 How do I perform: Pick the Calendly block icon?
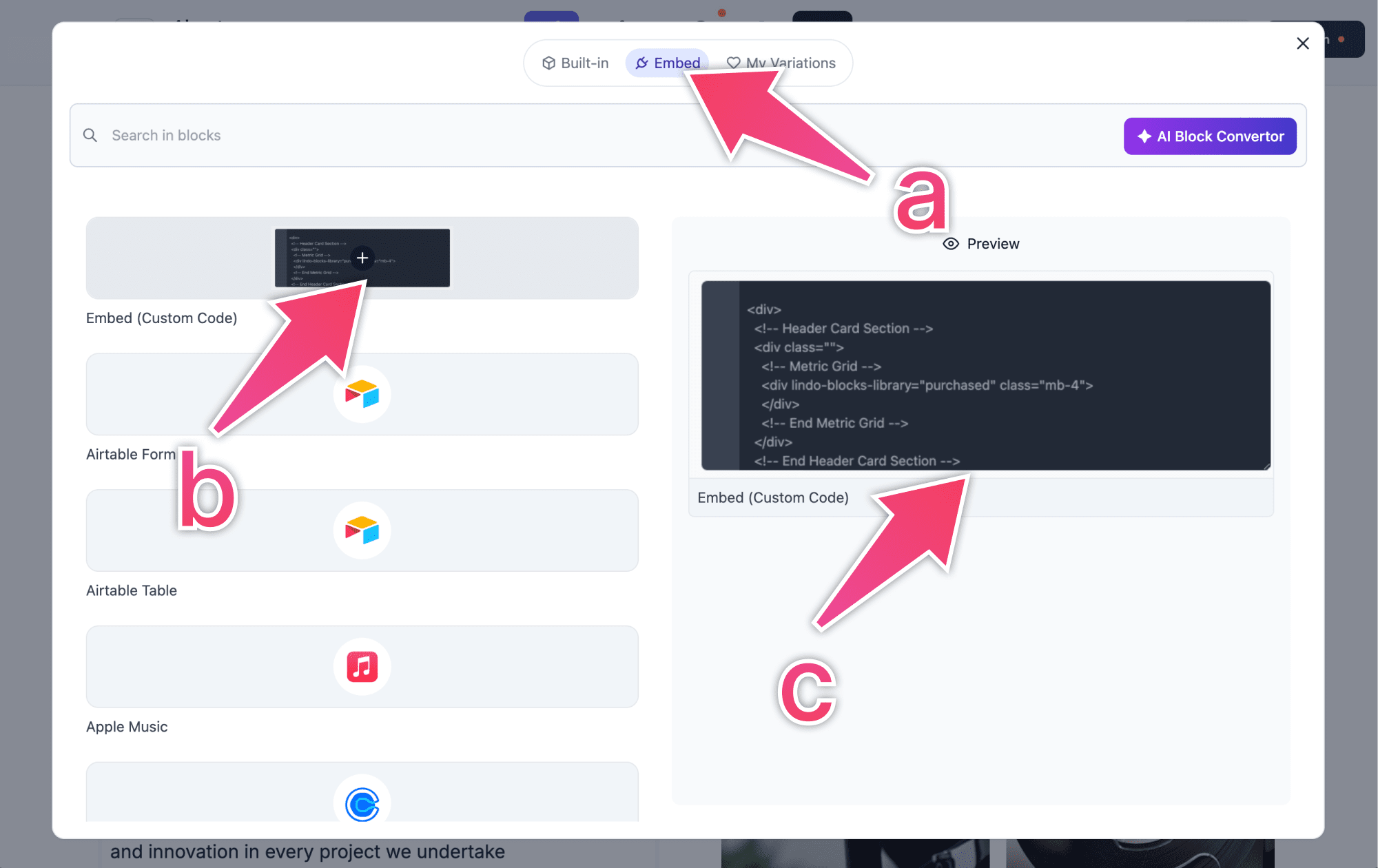click(x=362, y=803)
